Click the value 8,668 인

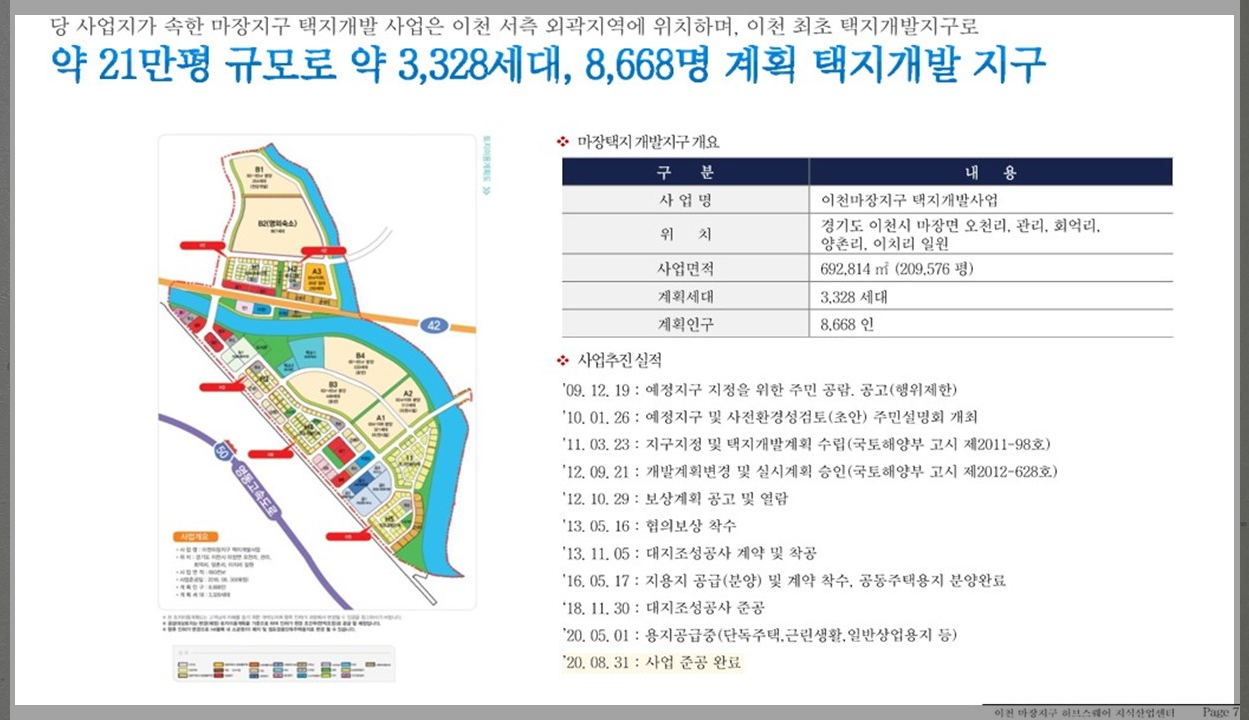(x=846, y=324)
